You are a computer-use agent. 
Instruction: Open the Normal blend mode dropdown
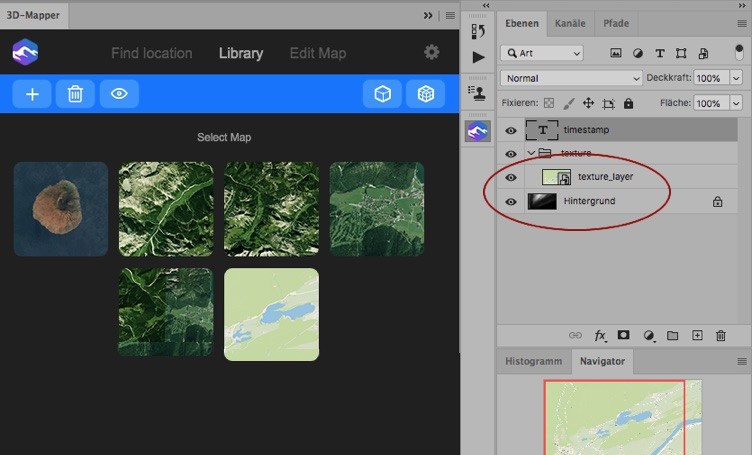pos(572,78)
